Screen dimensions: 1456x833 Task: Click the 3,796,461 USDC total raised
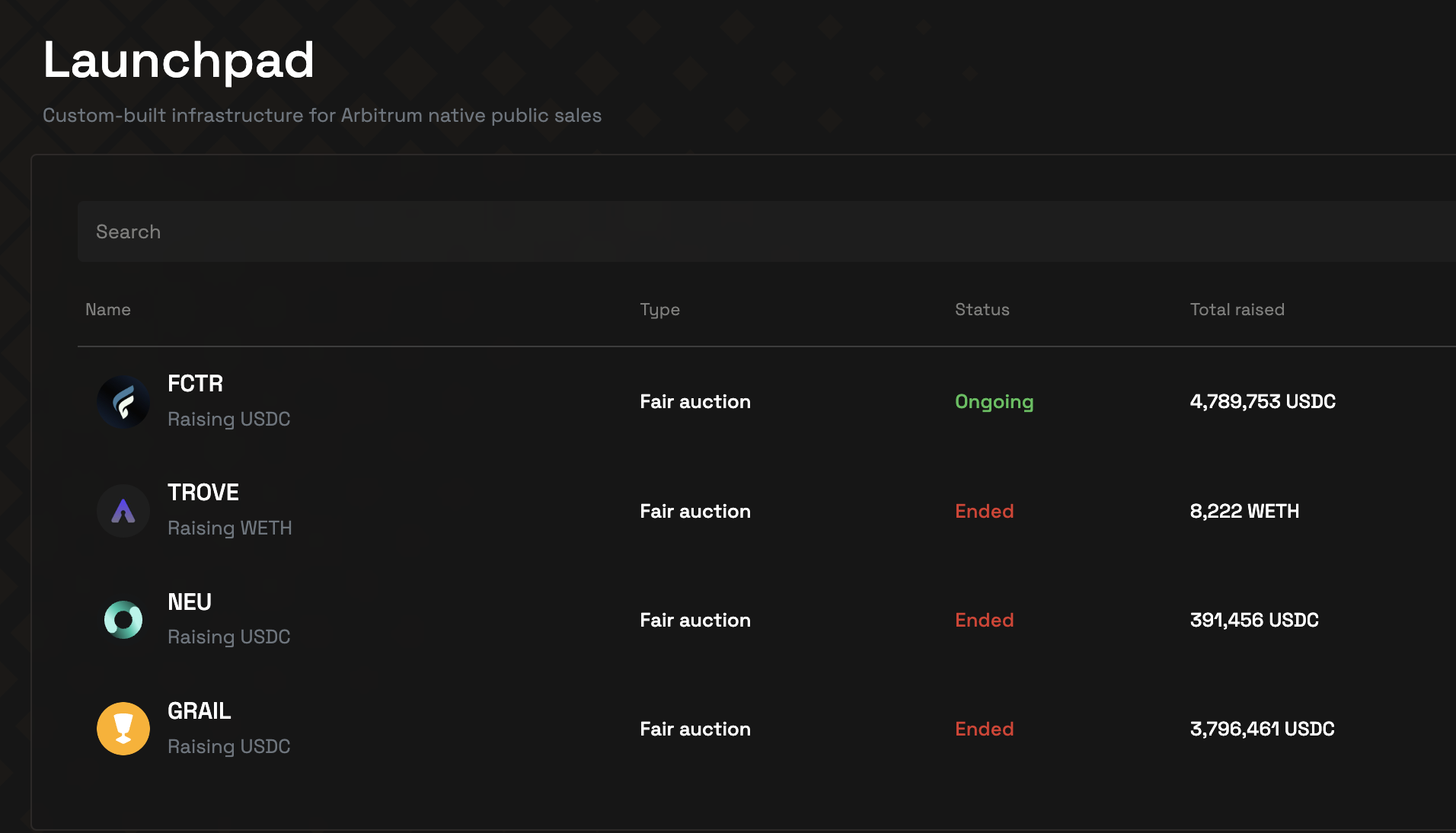pos(1262,729)
